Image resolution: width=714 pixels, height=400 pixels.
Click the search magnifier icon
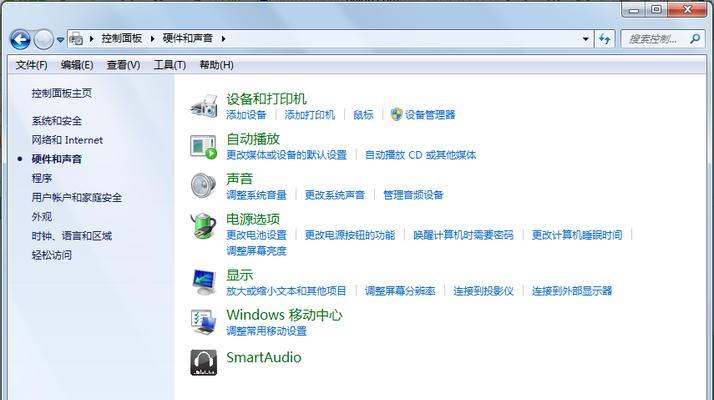point(695,39)
